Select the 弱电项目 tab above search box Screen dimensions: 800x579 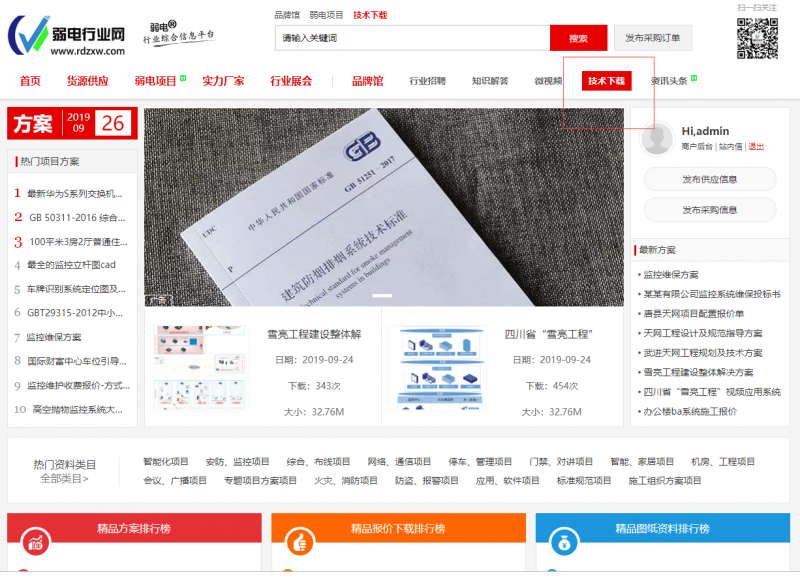326,15
